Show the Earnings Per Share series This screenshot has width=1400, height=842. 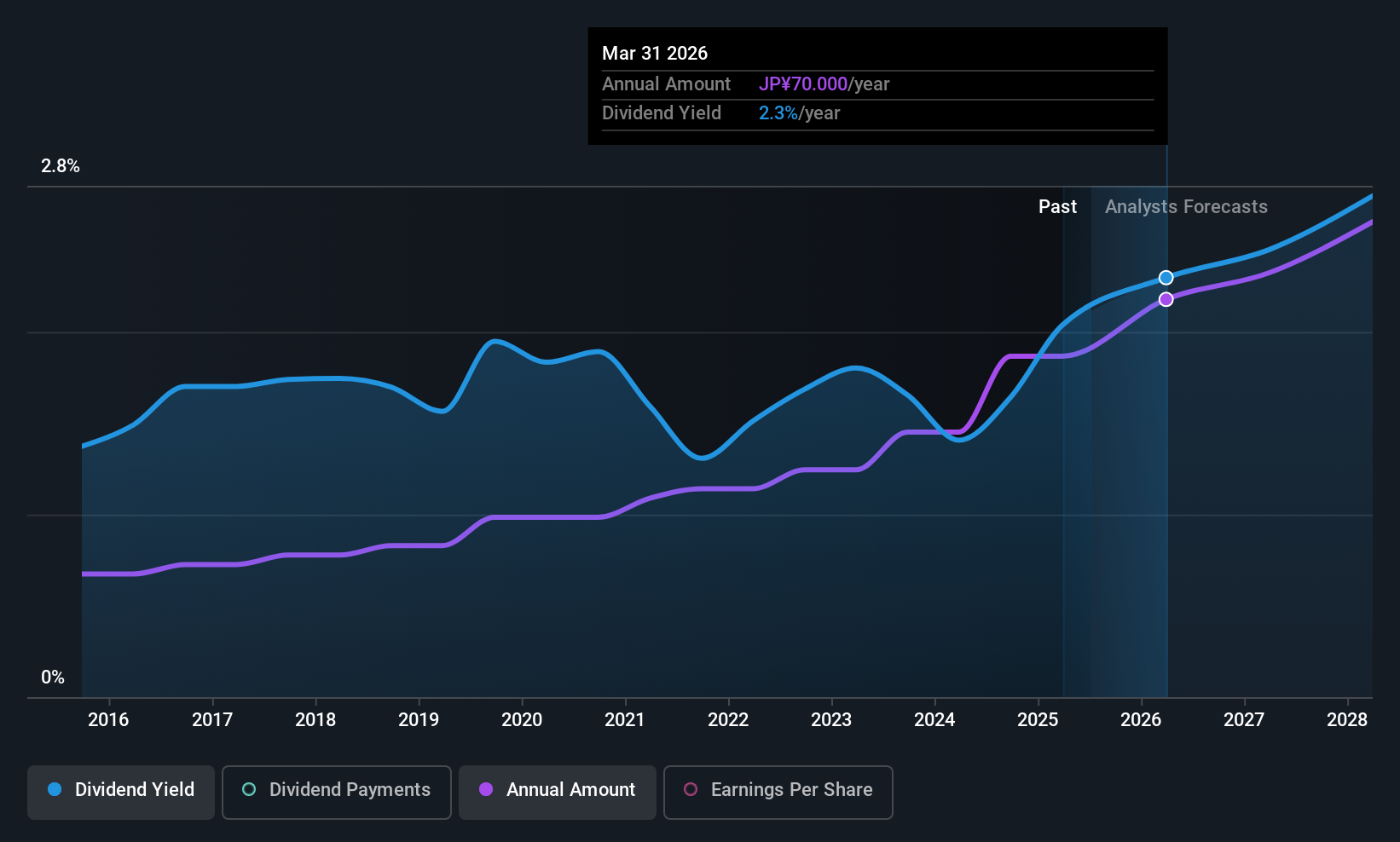778,792
